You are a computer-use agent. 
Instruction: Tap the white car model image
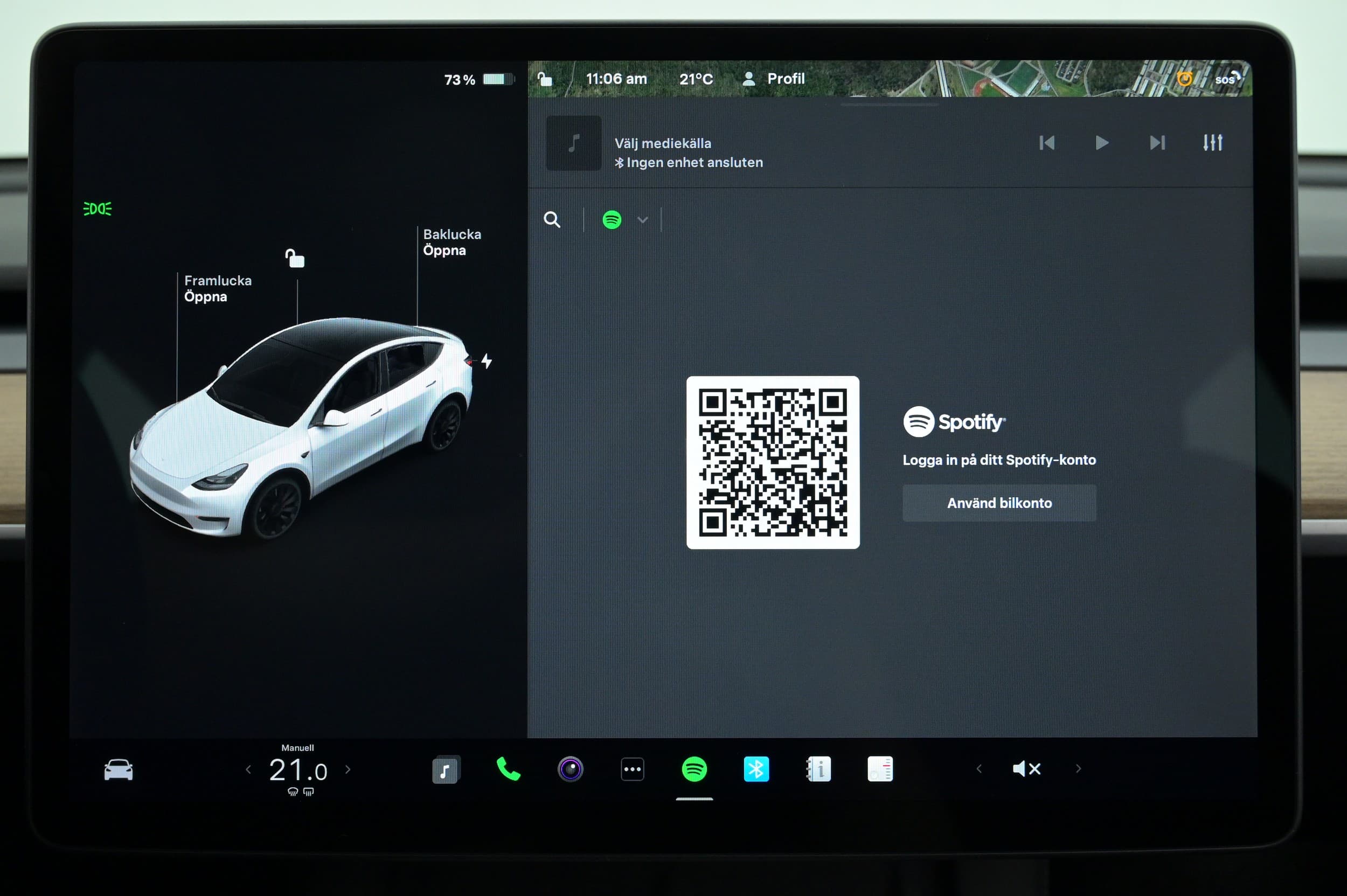click(302, 428)
